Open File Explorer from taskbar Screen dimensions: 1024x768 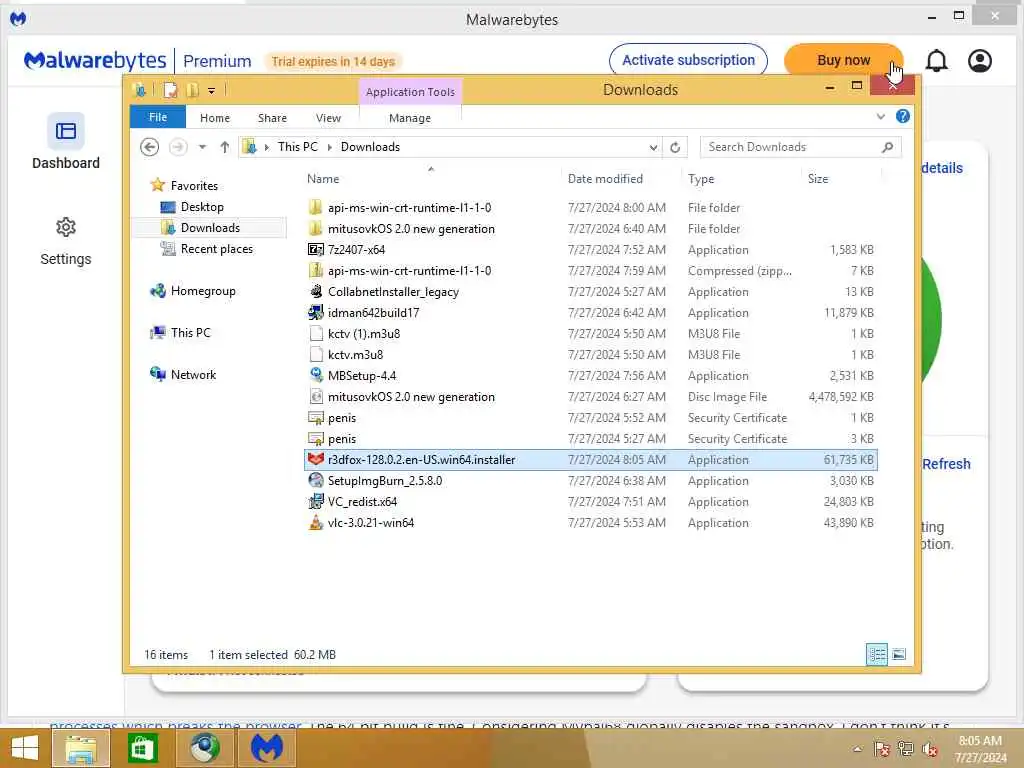pos(80,749)
